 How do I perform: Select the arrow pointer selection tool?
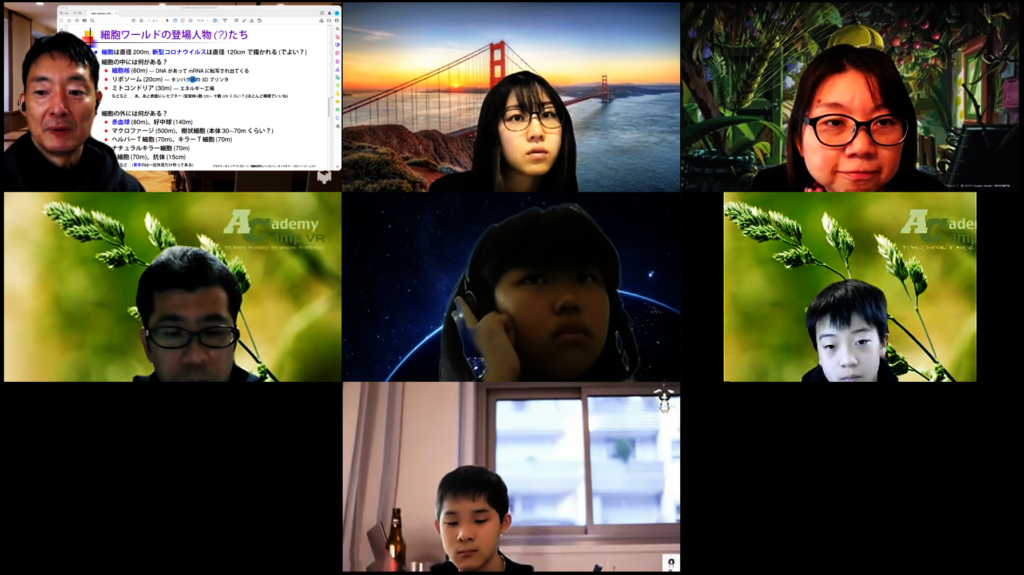(x=167, y=21)
